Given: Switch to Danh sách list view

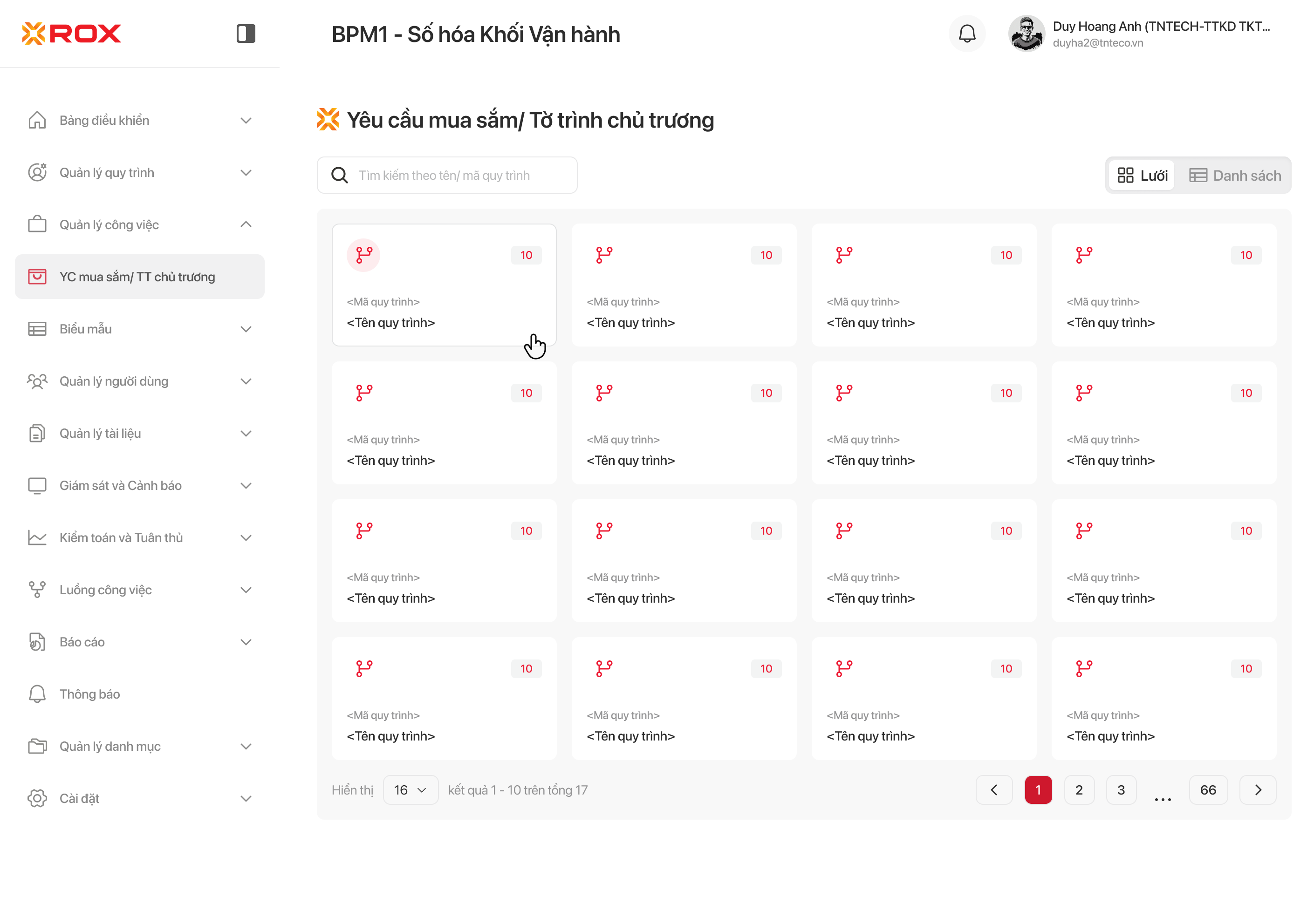Looking at the screenshot, I should (x=1234, y=175).
